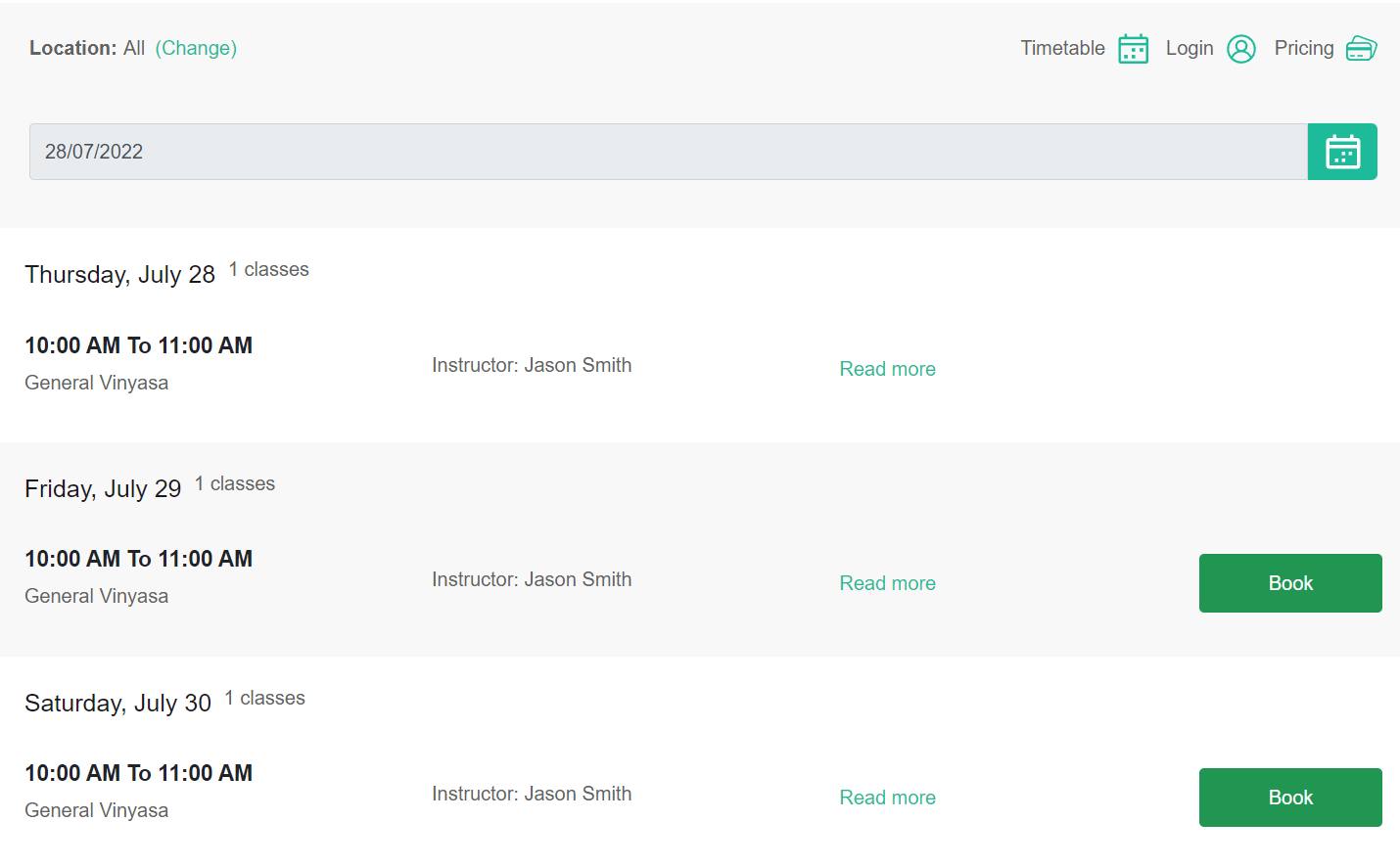Screen dimensions: 1400x867
Task: Select the Pricing menu item
Action: click(1303, 47)
